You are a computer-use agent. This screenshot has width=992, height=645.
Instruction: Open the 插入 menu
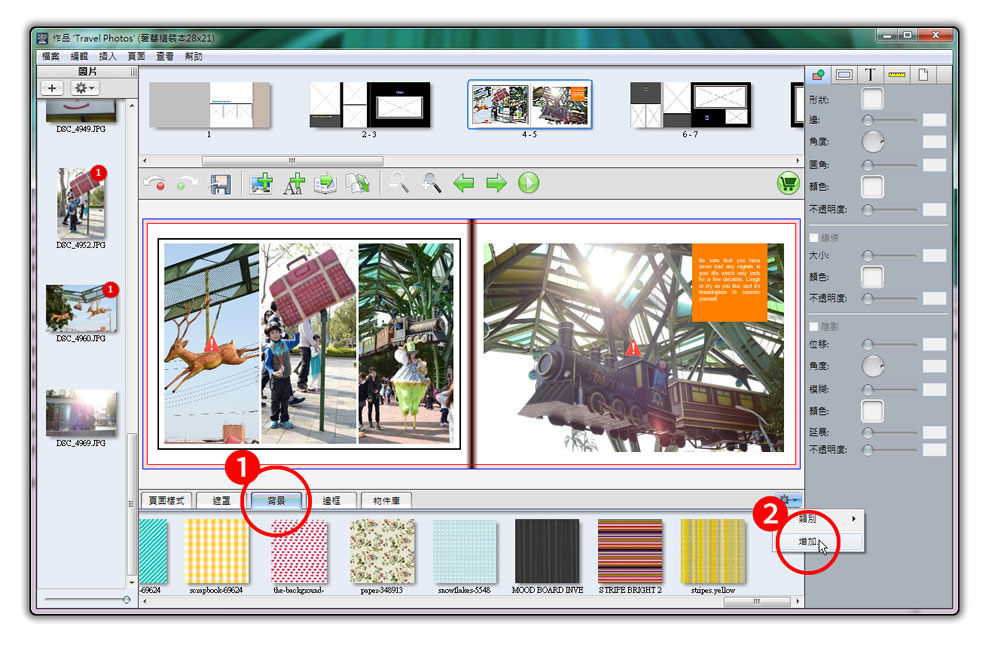[x=109, y=57]
